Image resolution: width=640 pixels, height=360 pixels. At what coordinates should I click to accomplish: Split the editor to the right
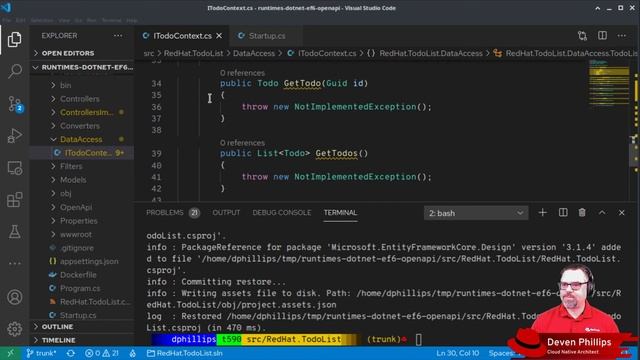click(x=602, y=36)
